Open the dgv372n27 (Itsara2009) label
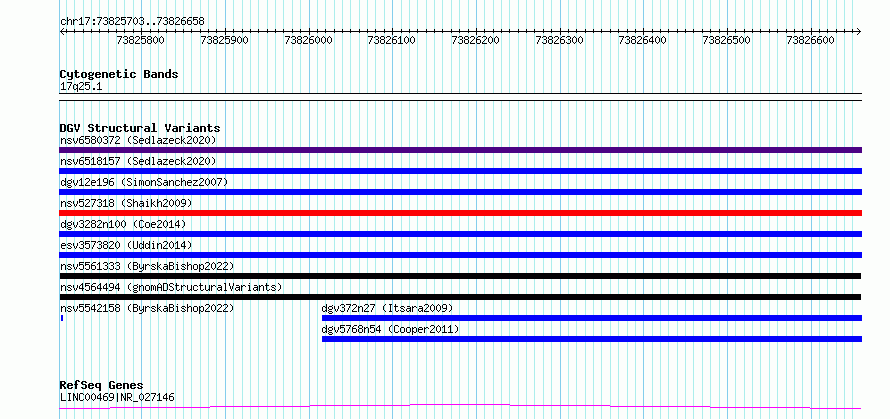The image size is (890, 419). [x=387, y=308]
